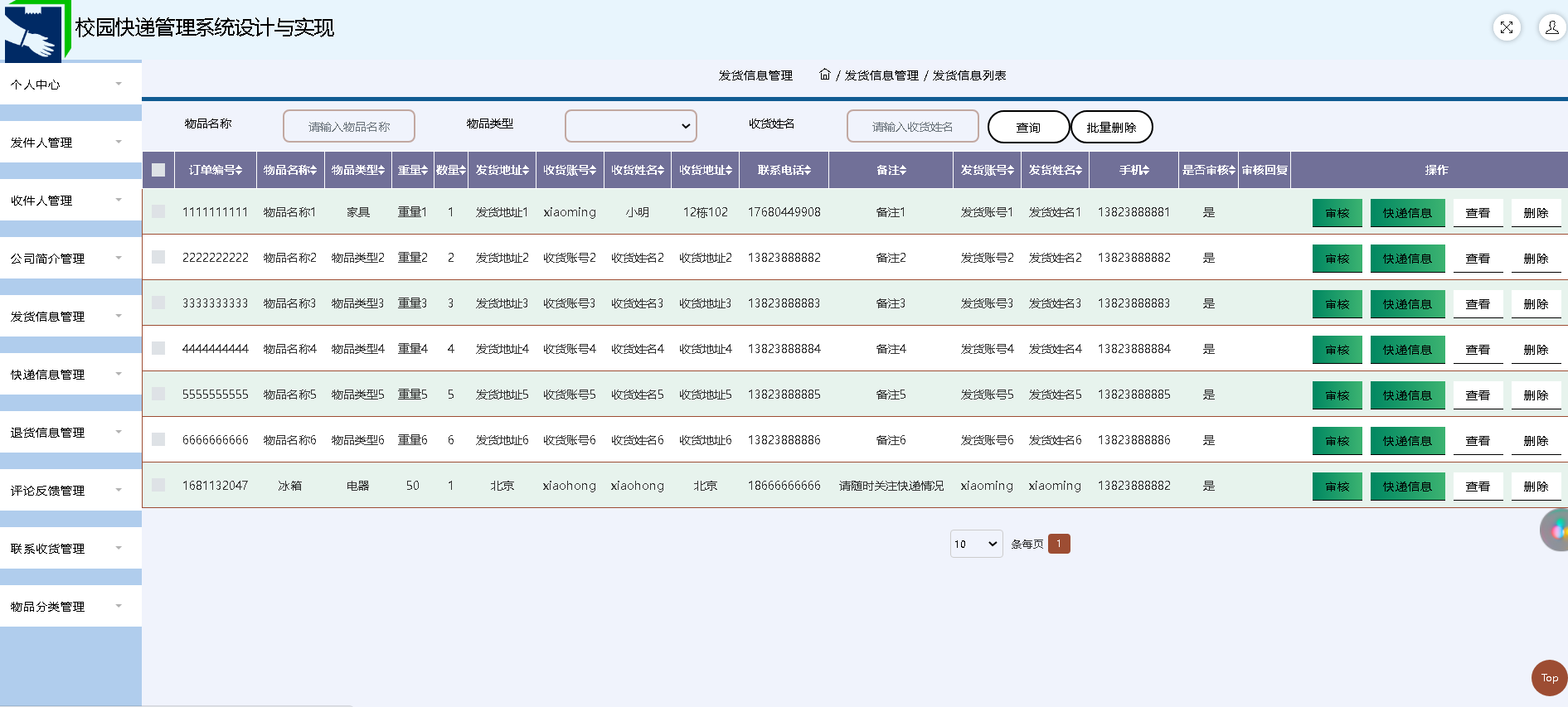This screenshot has height=707, width=1568.
Task: Open 快递信息 for order 2222222222
Action: tap(1407, 259)
